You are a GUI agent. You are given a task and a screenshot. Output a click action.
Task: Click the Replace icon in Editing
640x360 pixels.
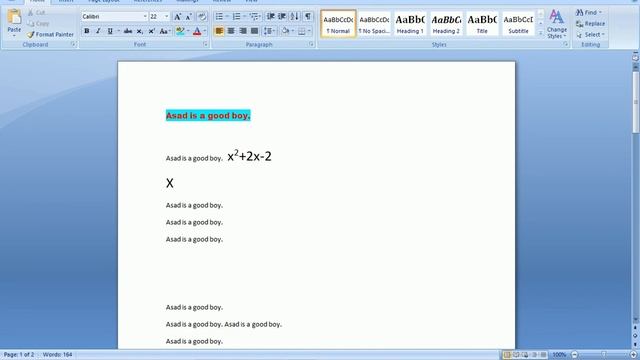tap(591, 24)
